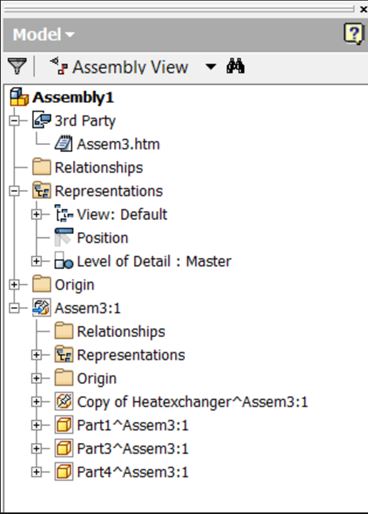This screenshot has width=368, height=514.
Task: Click the 3rd Party node icon
Action: [42, 120]
